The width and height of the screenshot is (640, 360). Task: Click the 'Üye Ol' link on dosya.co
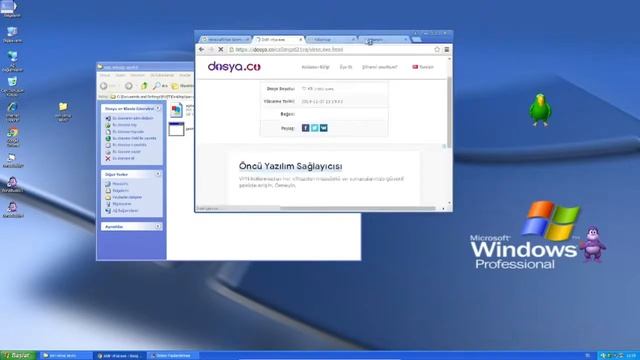[x=346, y=67]
